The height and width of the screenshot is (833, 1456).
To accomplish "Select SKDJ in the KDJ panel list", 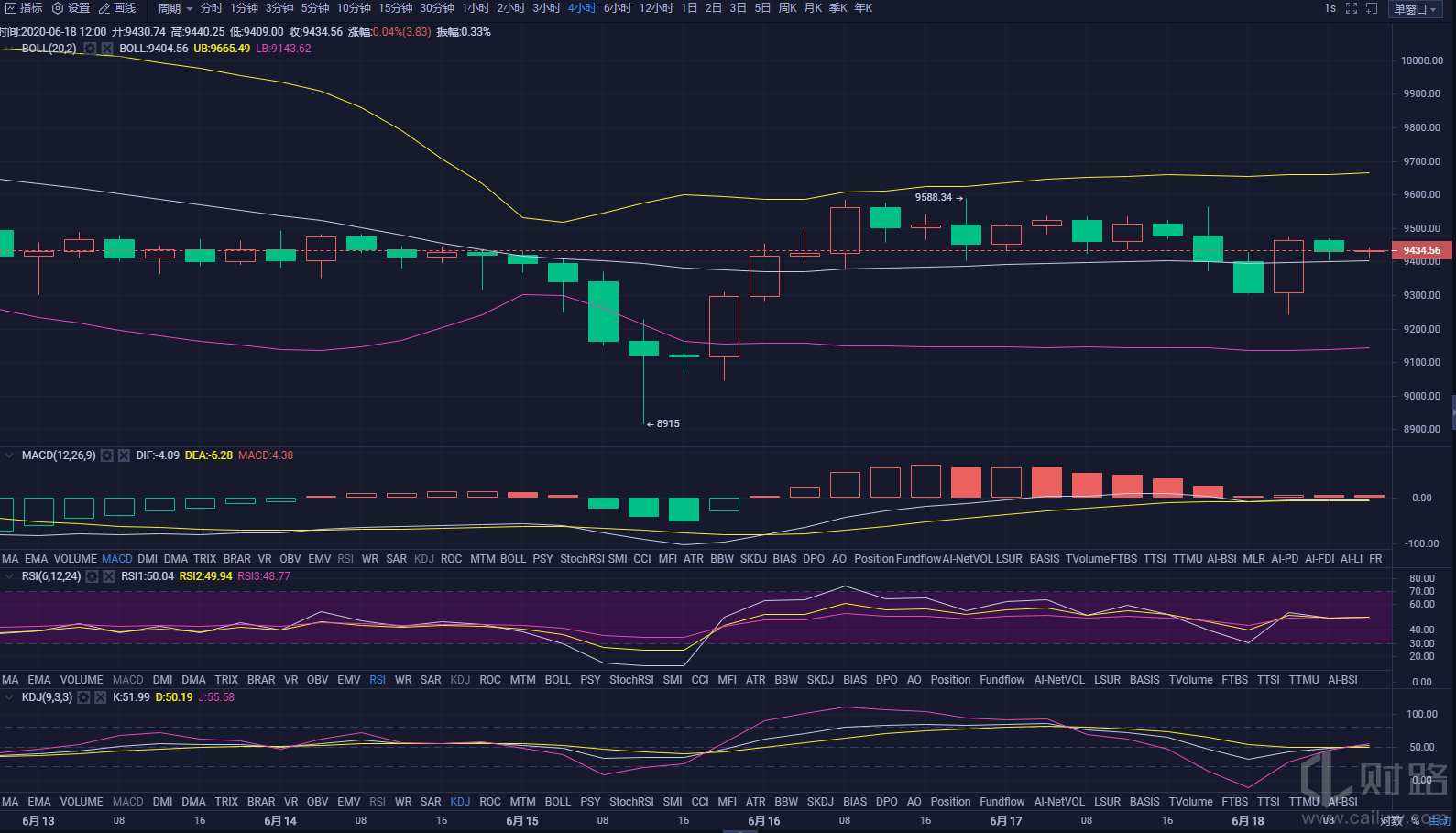I will (820, 802).
